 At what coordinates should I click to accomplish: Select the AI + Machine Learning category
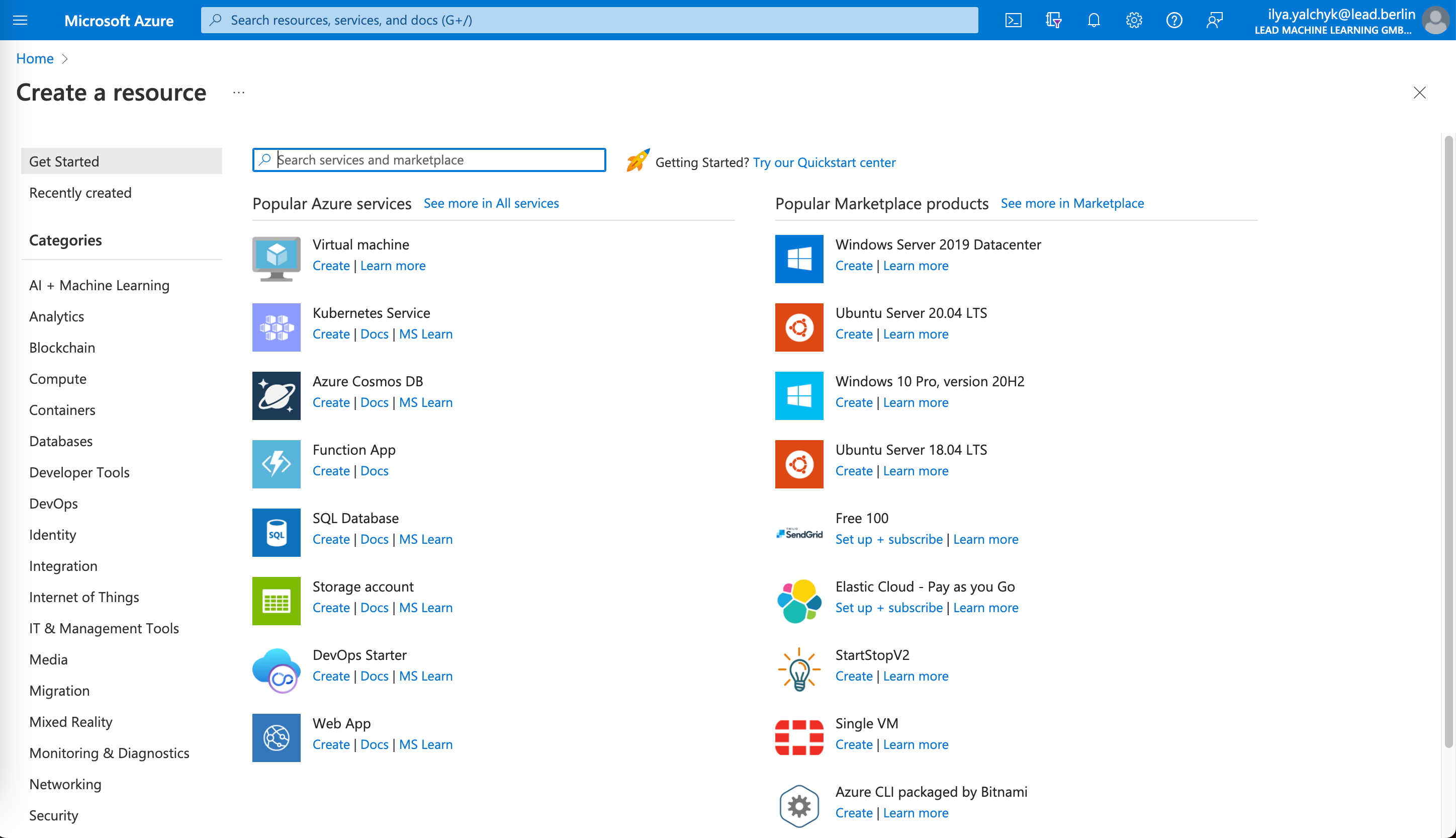99,286
